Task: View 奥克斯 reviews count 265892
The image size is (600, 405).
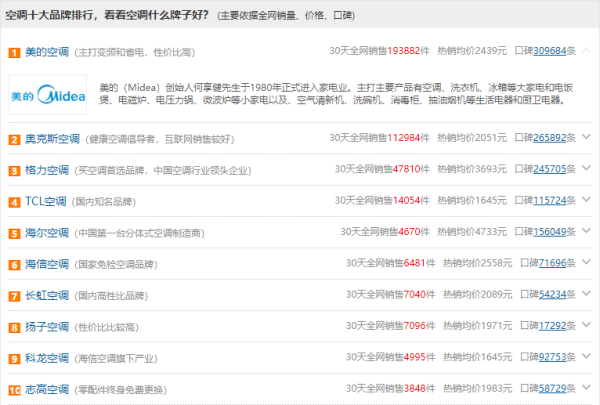Action: click(x=549, y=138)
